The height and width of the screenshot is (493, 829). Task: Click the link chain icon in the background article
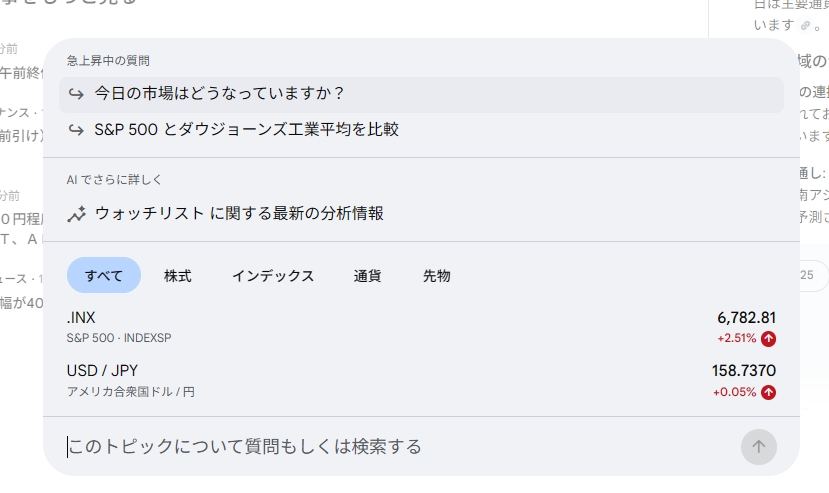pos(806,25)
